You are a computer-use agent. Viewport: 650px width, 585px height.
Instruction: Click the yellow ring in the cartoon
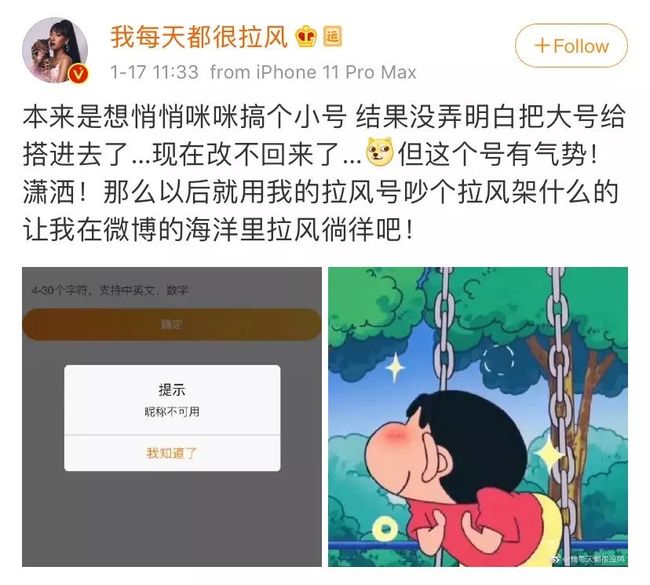coord(386,529)
